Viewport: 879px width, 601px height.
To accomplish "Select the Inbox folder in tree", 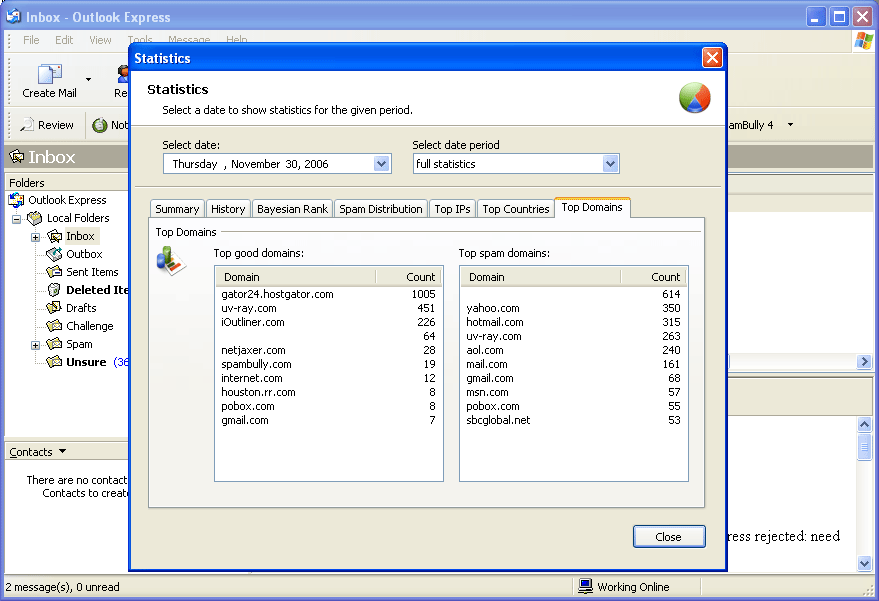I will click(x=80, y=236).
